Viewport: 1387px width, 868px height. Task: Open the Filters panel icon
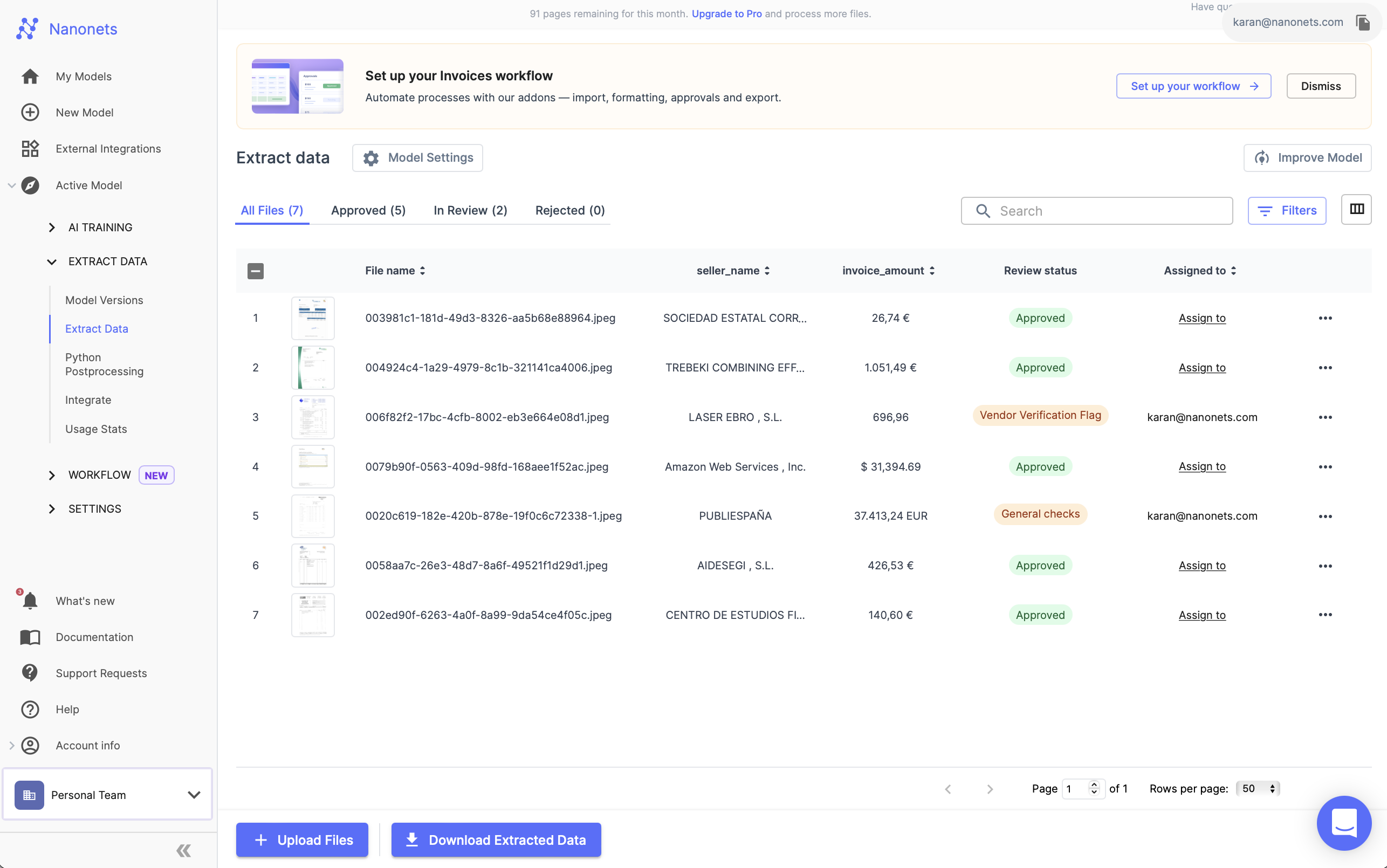pyautogui.click(x=1265, y=210)
